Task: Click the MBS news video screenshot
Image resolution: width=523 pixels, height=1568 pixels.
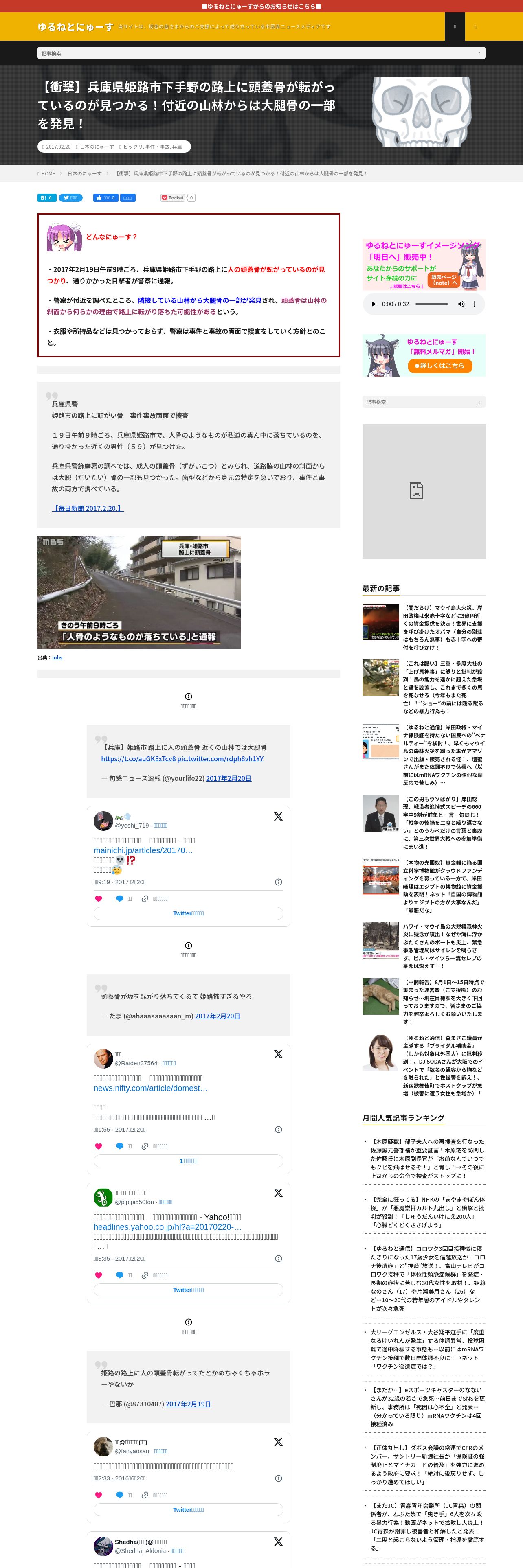Action: [x=139, y=592]
